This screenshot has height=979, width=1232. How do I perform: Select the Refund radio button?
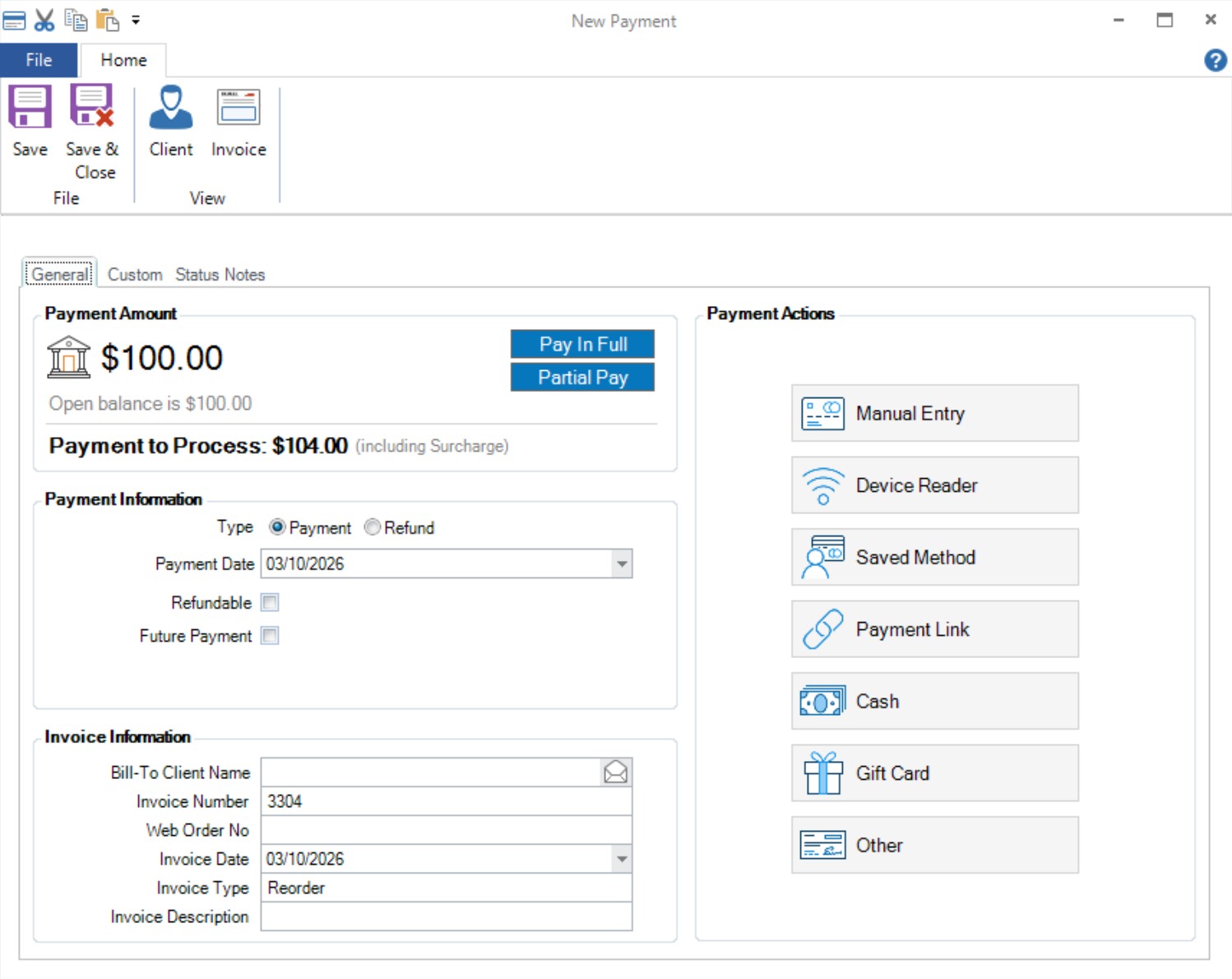tap(373, 527)
